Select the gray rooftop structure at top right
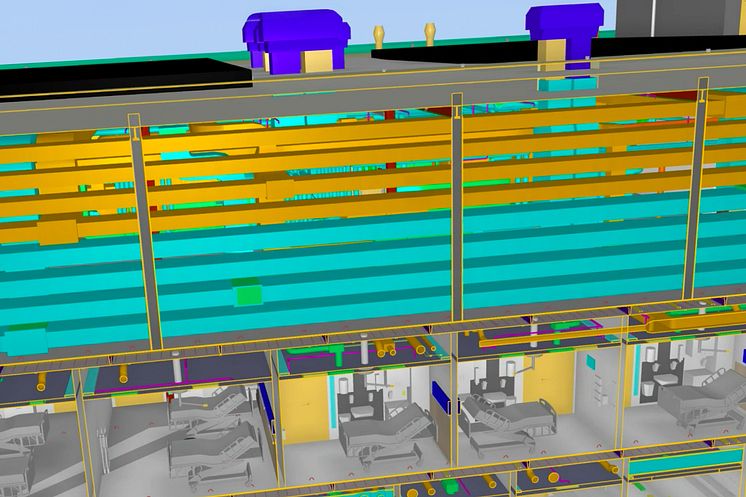The image size is (746, 497). 680,18
